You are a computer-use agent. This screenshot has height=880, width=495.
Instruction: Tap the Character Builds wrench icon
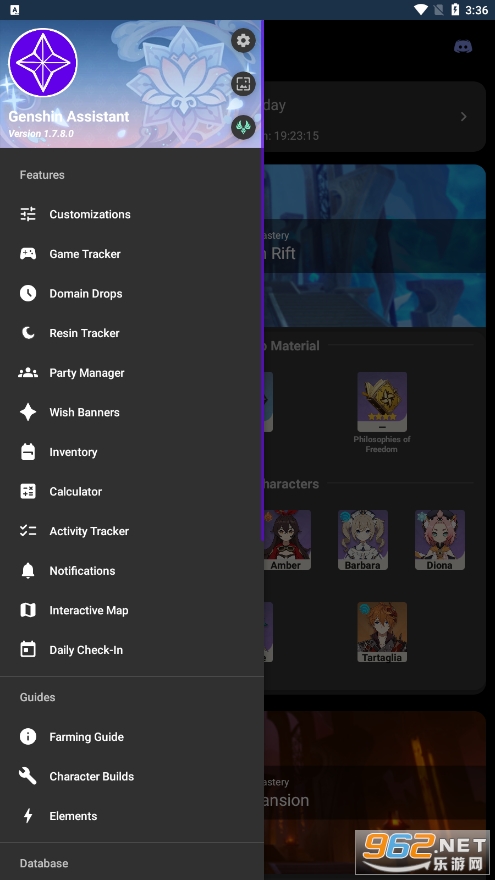point(28,776)
